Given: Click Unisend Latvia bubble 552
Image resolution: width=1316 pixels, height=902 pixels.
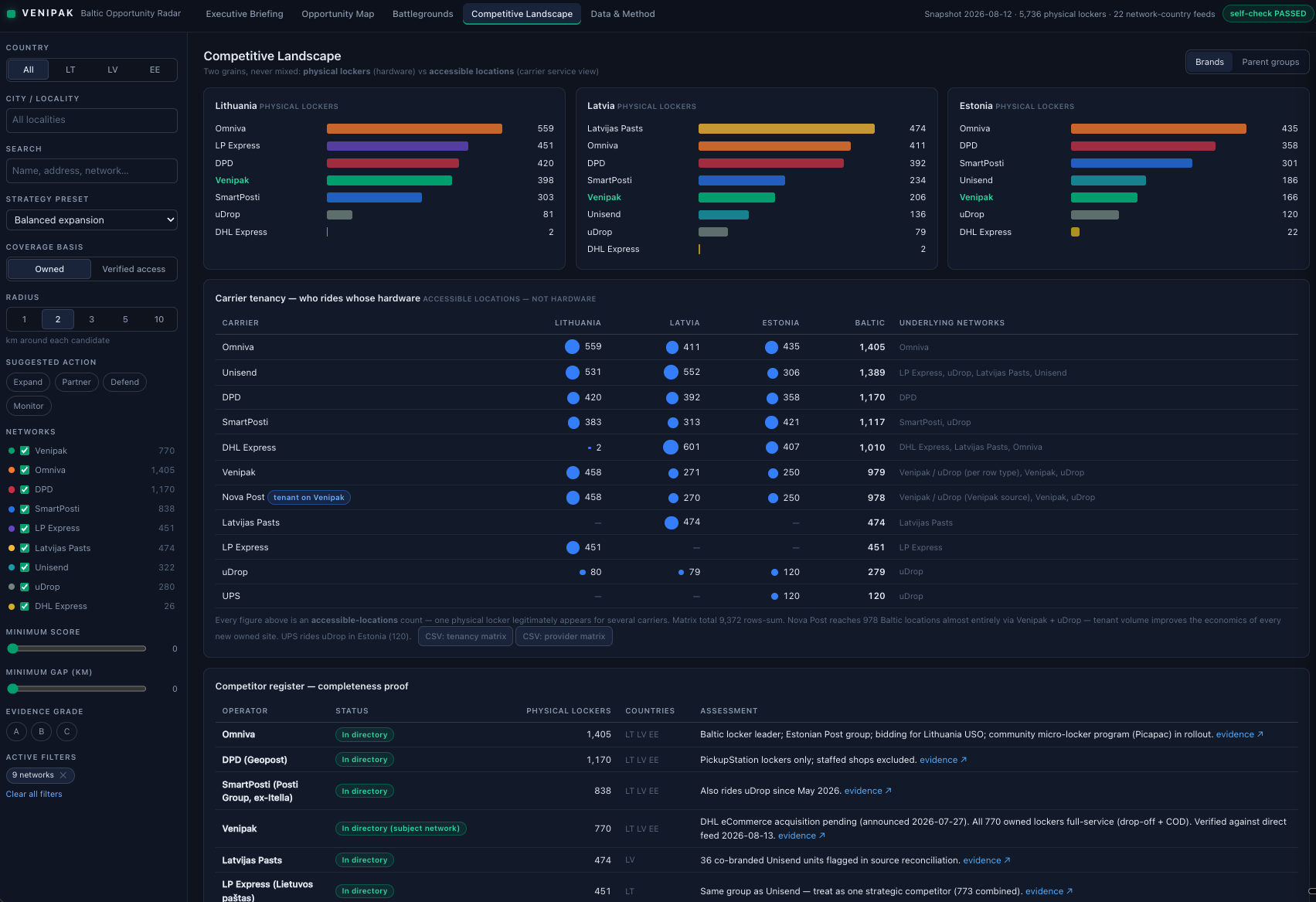Looking at the screenshot, I should tap(672, 373).
